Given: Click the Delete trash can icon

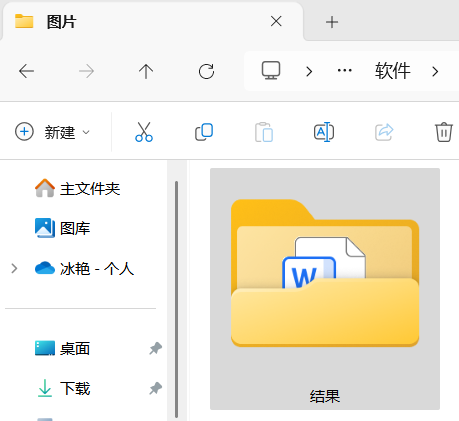Looking at the screenshot, I should pos(444,132).
